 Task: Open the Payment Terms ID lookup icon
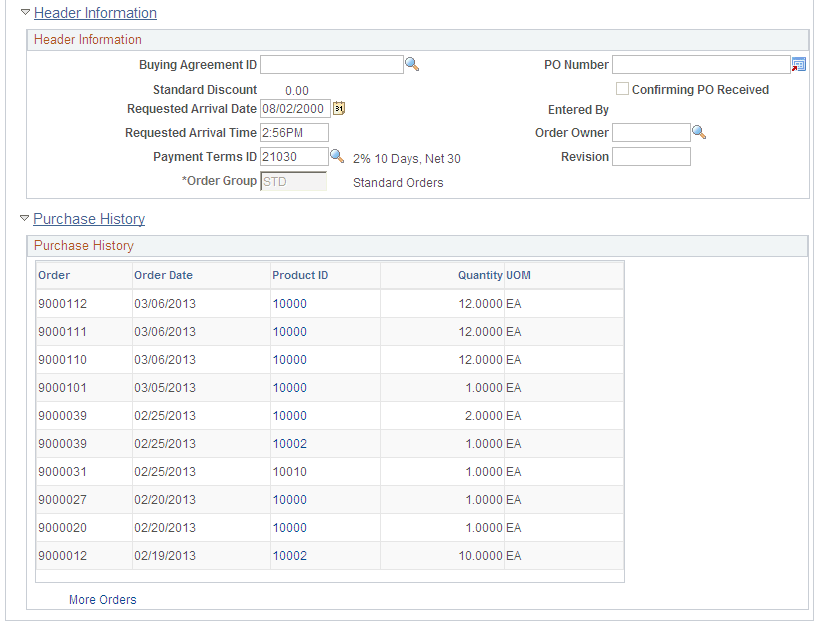coord(337,156)
